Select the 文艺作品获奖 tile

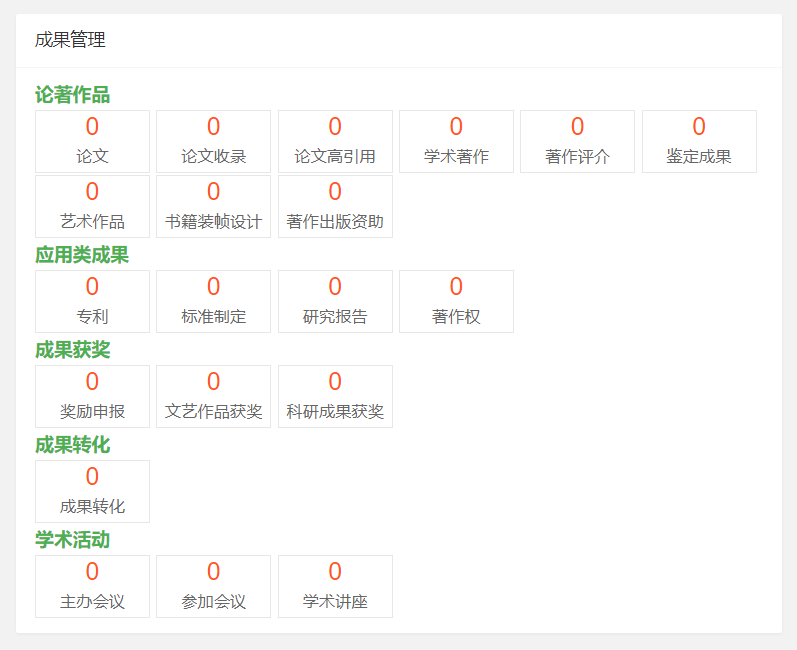click(x=213, y=396)
